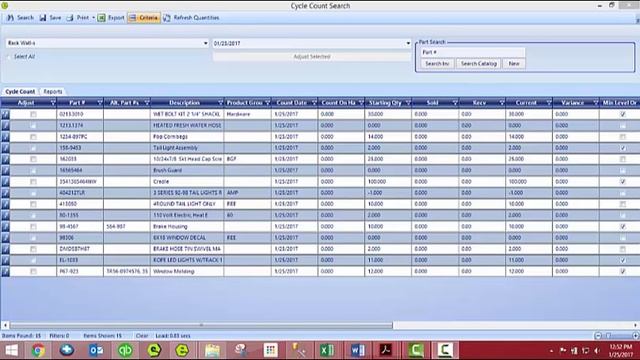The height and width of the screenshot is (360, 640).
Task: Adjust the zoom slider handle
Action: pos(608,336)
